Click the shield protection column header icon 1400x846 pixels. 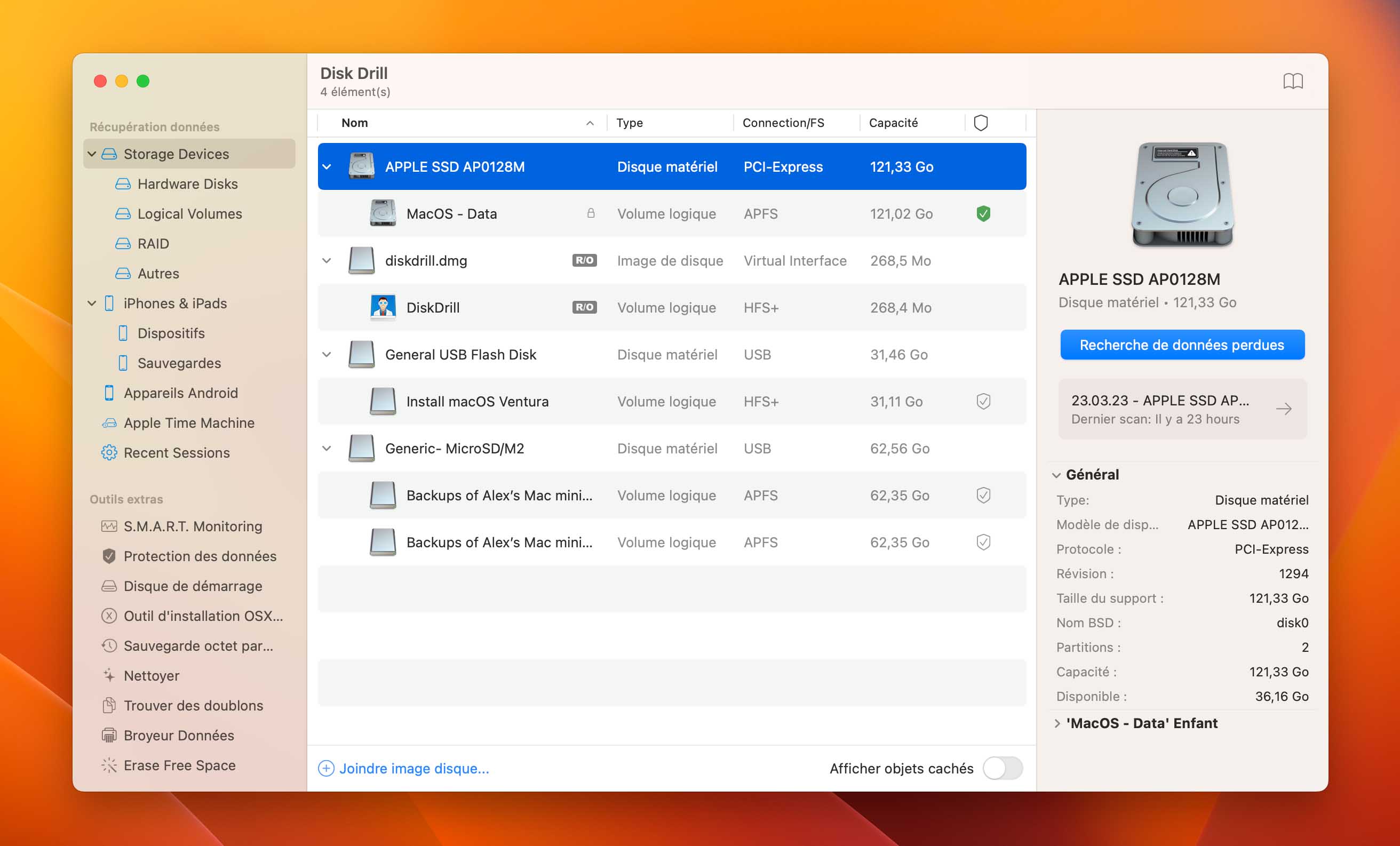point(981,123)
